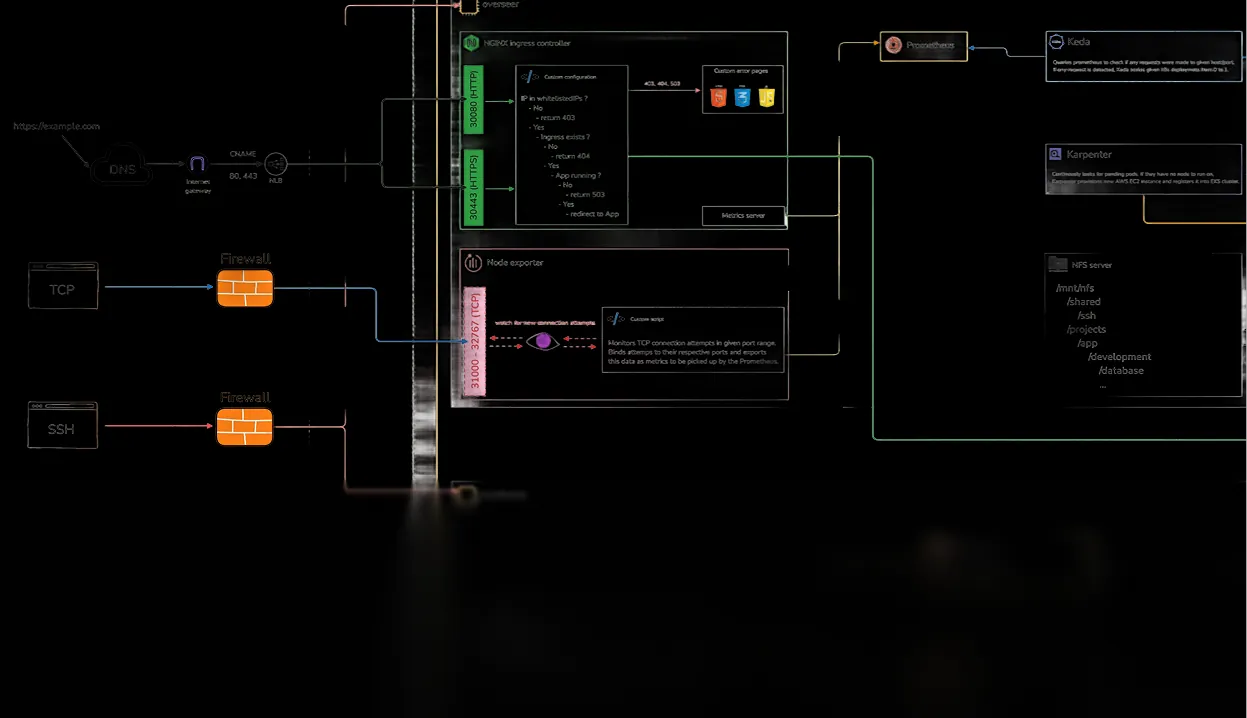The image size is (1247, 718).
Task: Click the CSS3 shield icon
Action: 742,98
